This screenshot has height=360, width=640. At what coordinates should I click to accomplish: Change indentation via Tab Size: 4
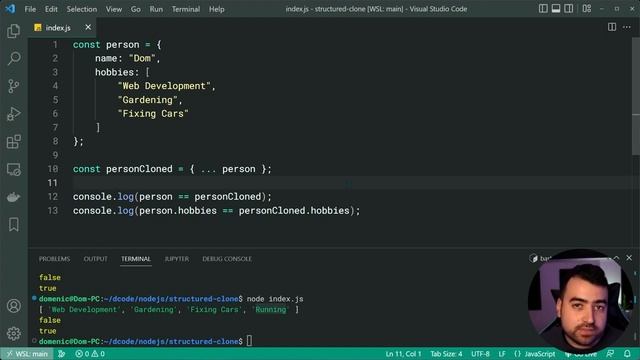pos(446,354)
